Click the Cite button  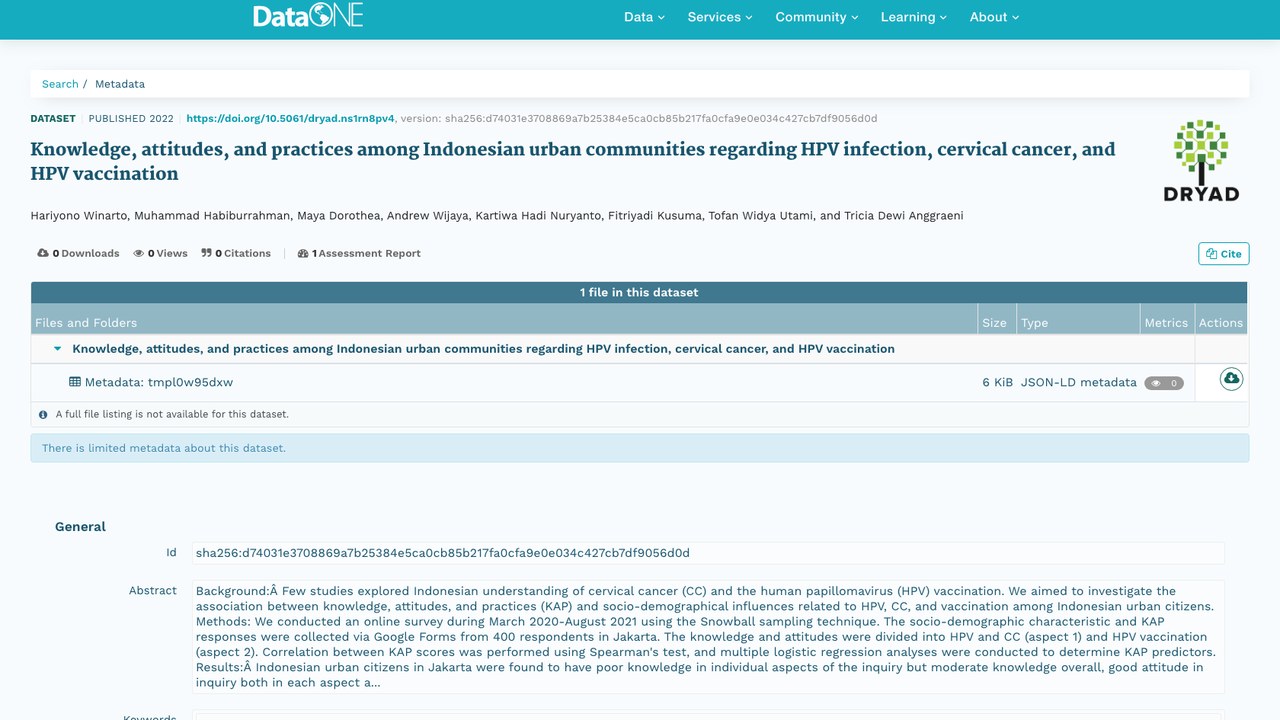pyautogui.click(x=1224, y=254)
